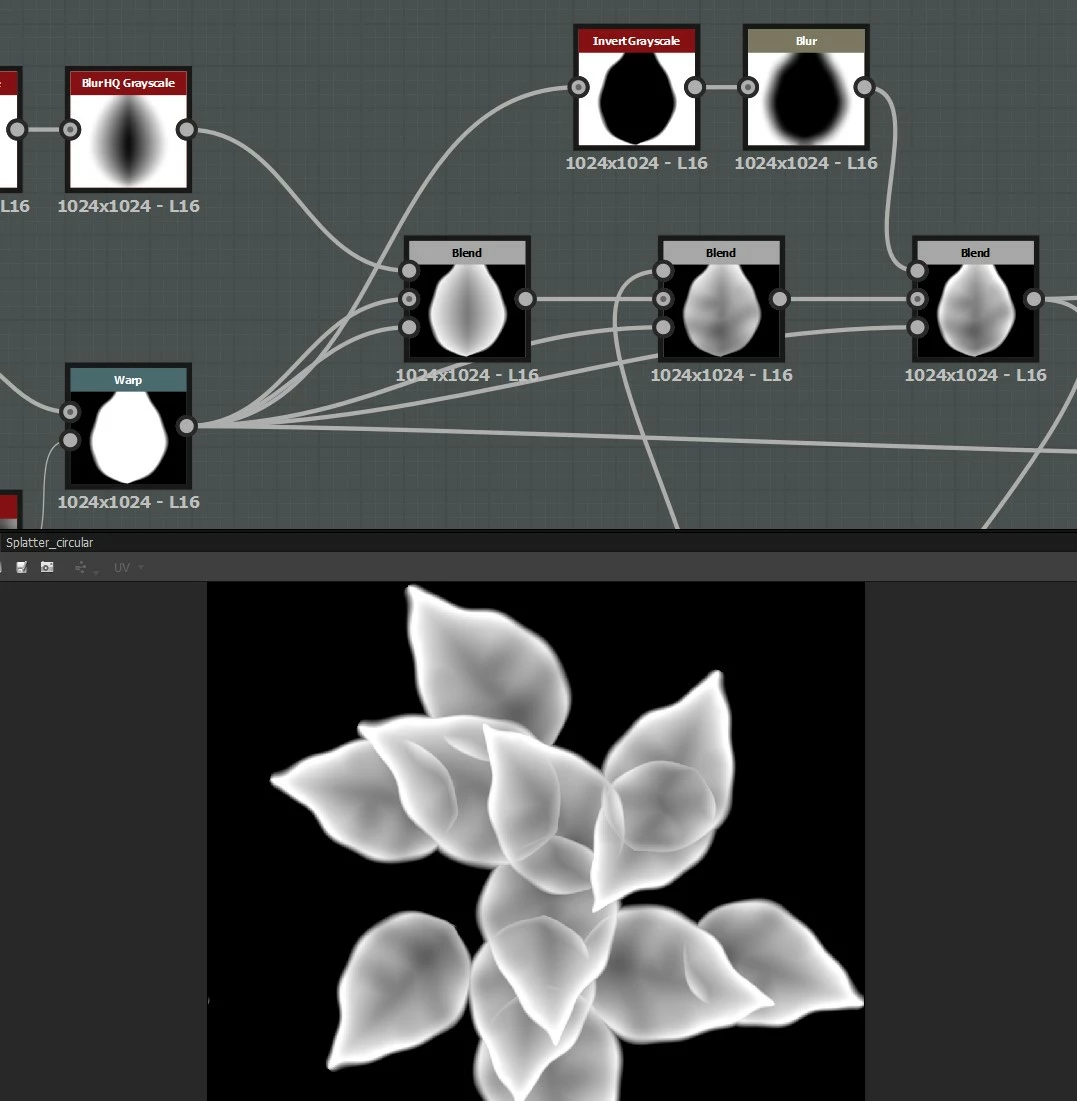This screenshot has width=1077, height=1101.
Task: Select the Warp node
Action: coord(128,426)
